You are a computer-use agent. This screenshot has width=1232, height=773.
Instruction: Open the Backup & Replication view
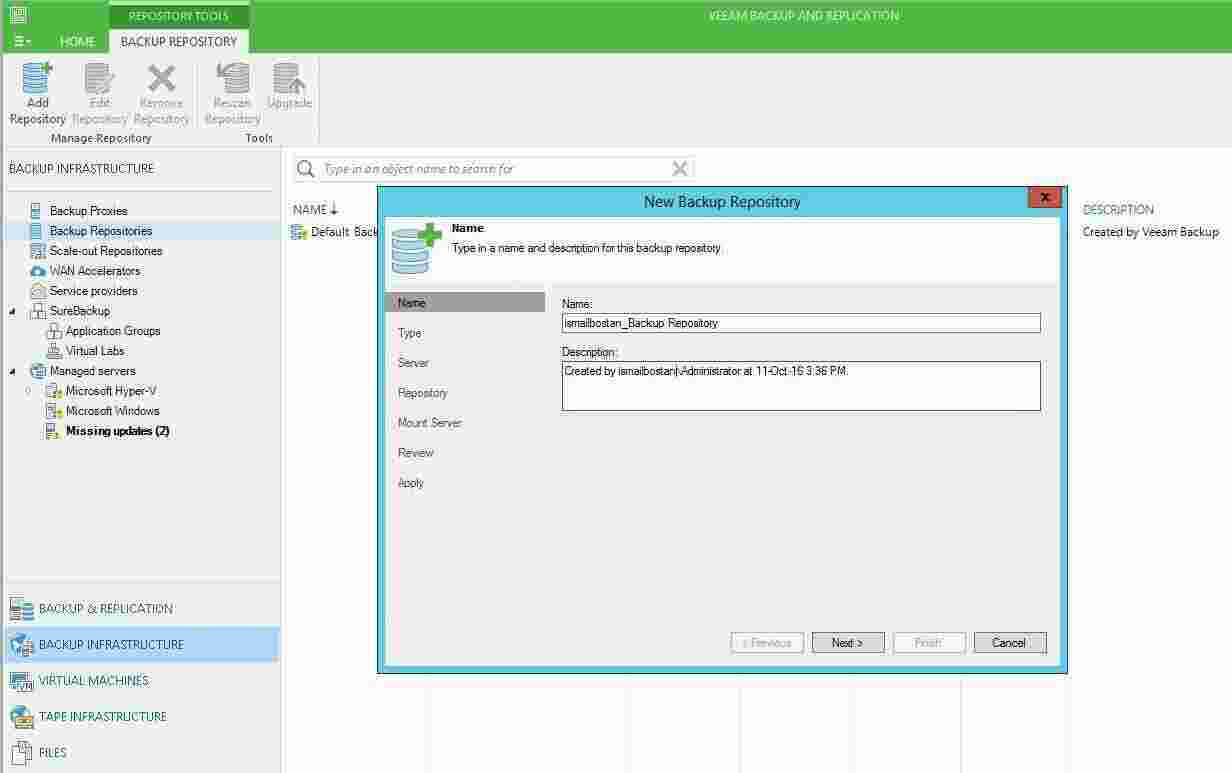point(105,609)
